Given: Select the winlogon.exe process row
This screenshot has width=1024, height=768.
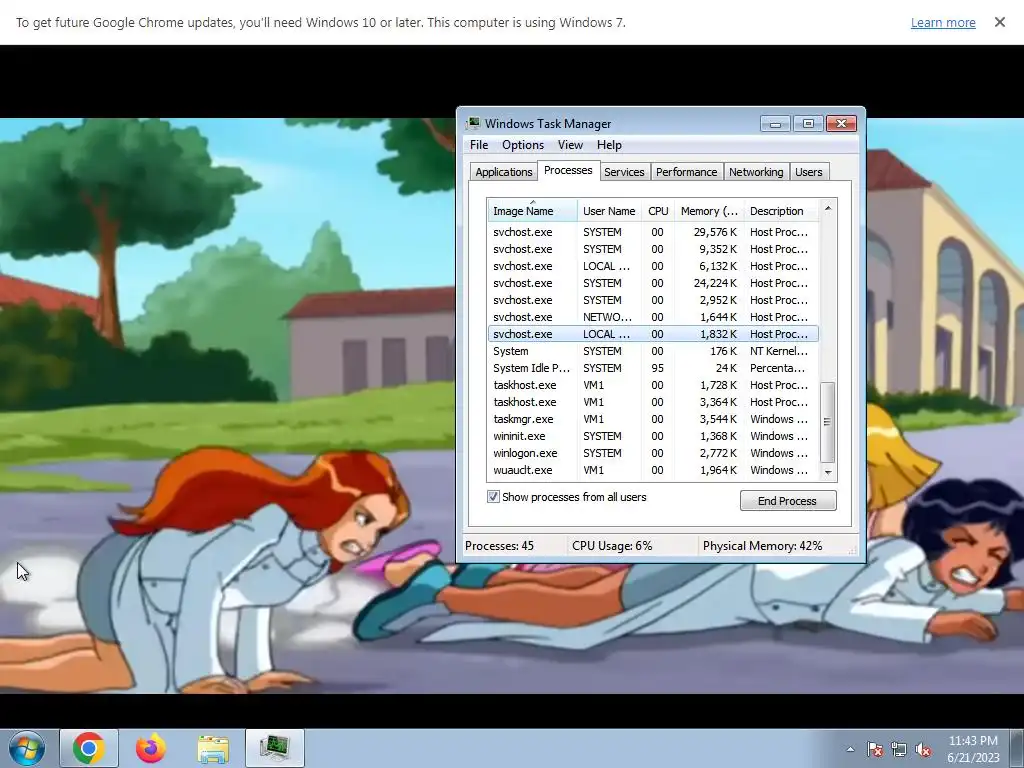Looking at the screenshot, I should (x=653, y=453).
